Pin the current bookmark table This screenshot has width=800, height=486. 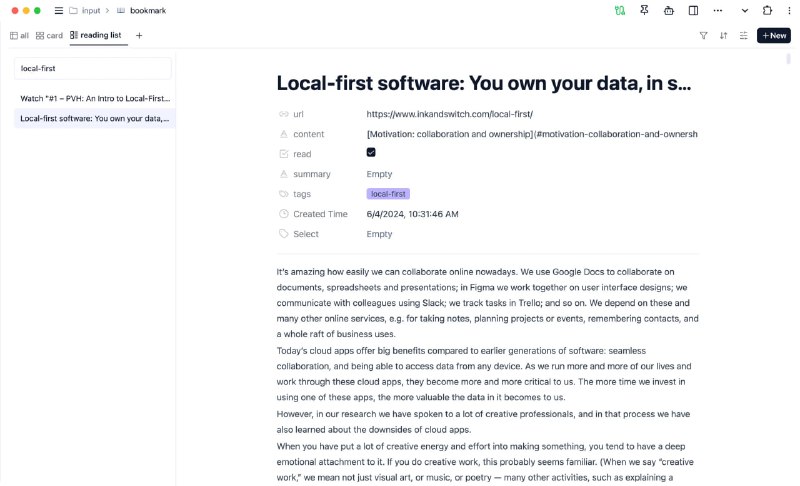click(x=644, y=10)
